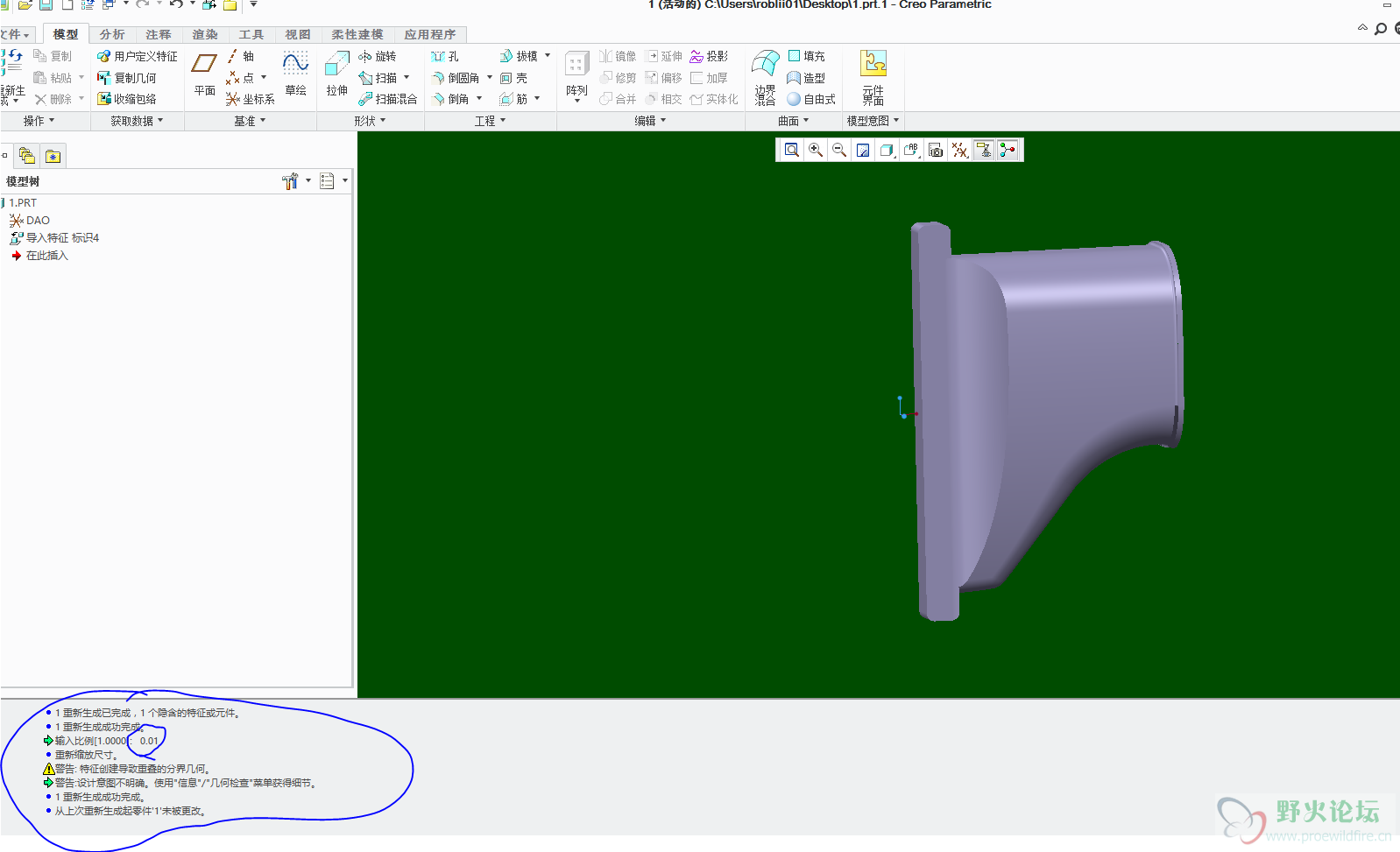The height and width of the screenshot is (852, 1400).
Task: Open saved view orientations camera icon
Action: point(936,150)
